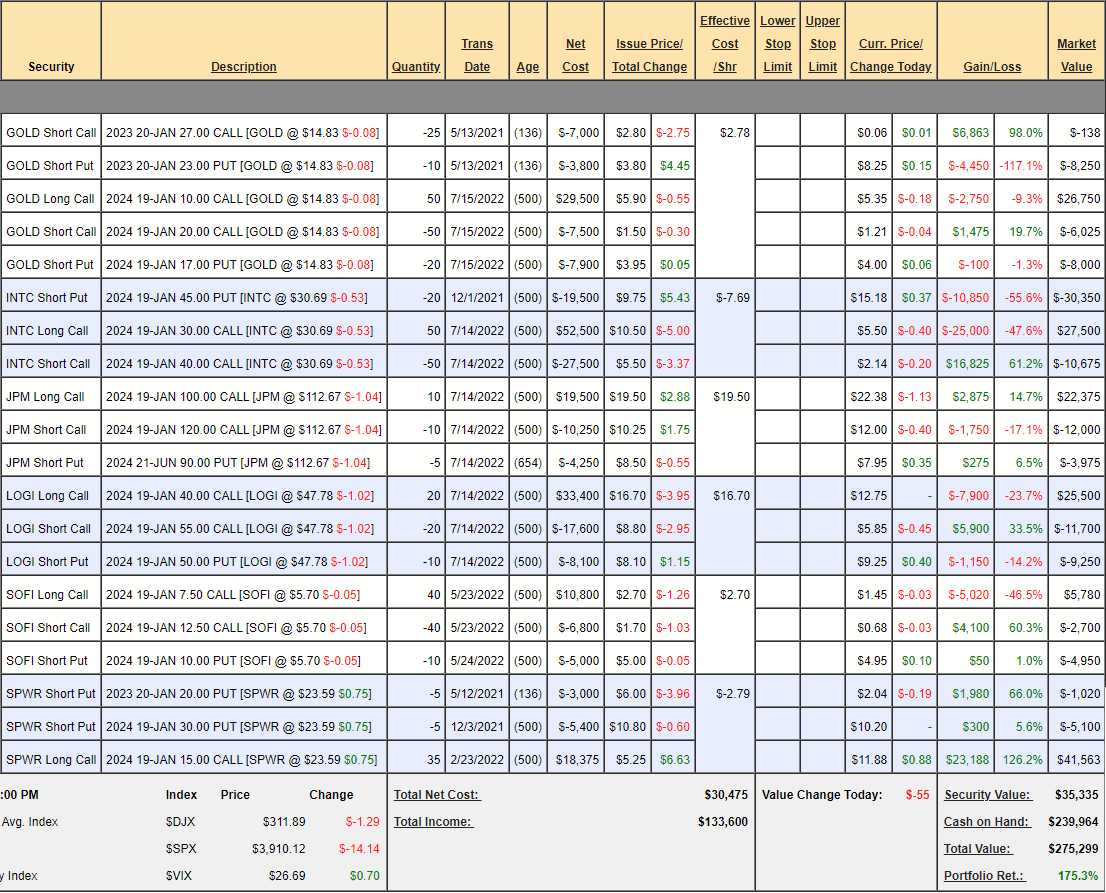The width and height of the screenshot is (1106, 893).
Task: Select the SPWR Long Call description cell
Action: [243, 760]
